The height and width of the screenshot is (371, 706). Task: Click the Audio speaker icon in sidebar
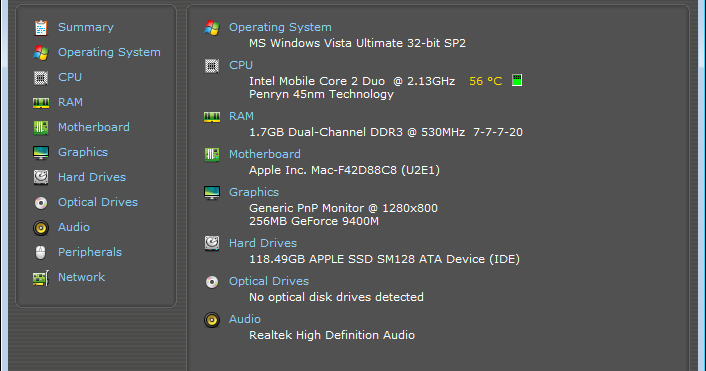click(x=41, y=228)
